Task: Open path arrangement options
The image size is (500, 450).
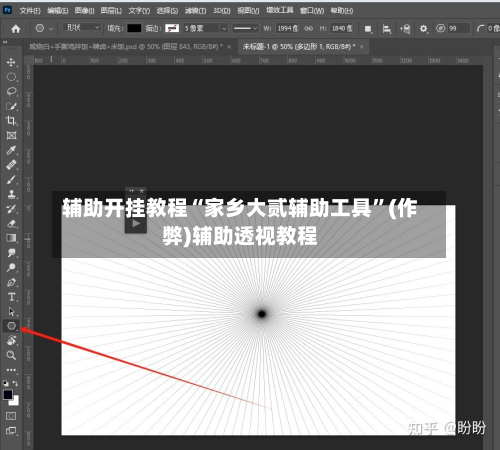Action: coord(405,29)
